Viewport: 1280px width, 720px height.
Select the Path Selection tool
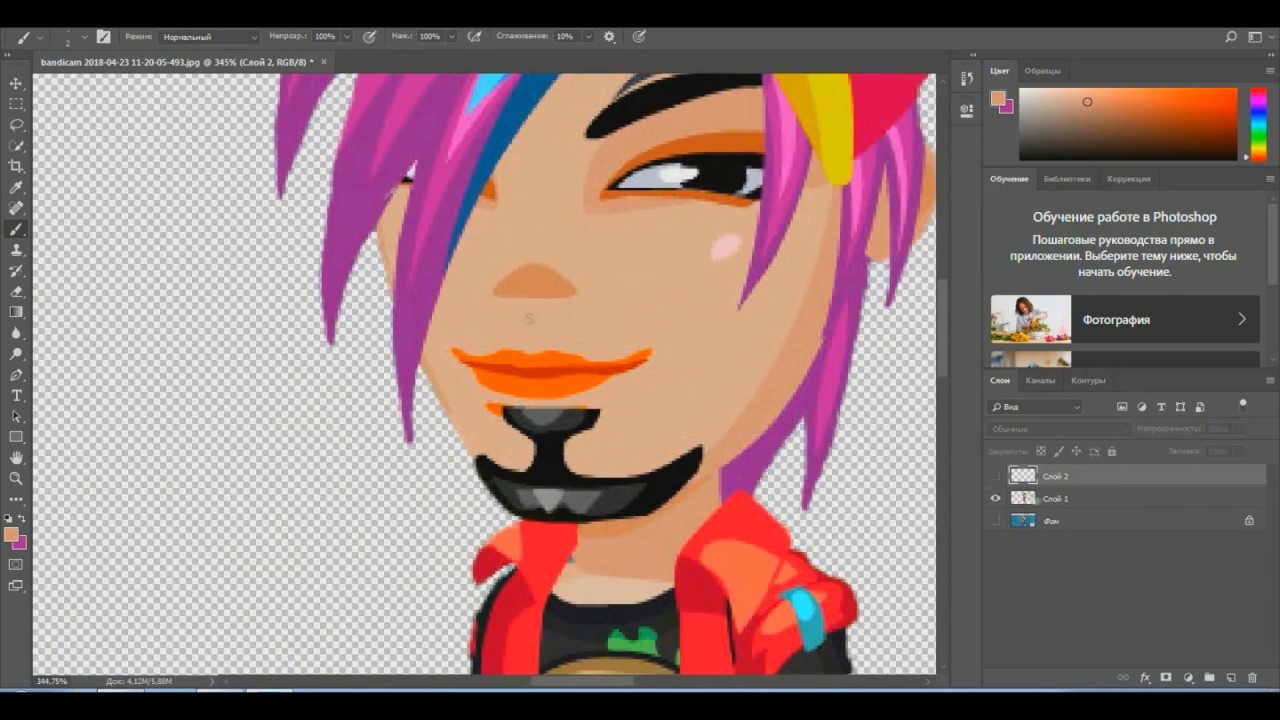pos(16,416)
